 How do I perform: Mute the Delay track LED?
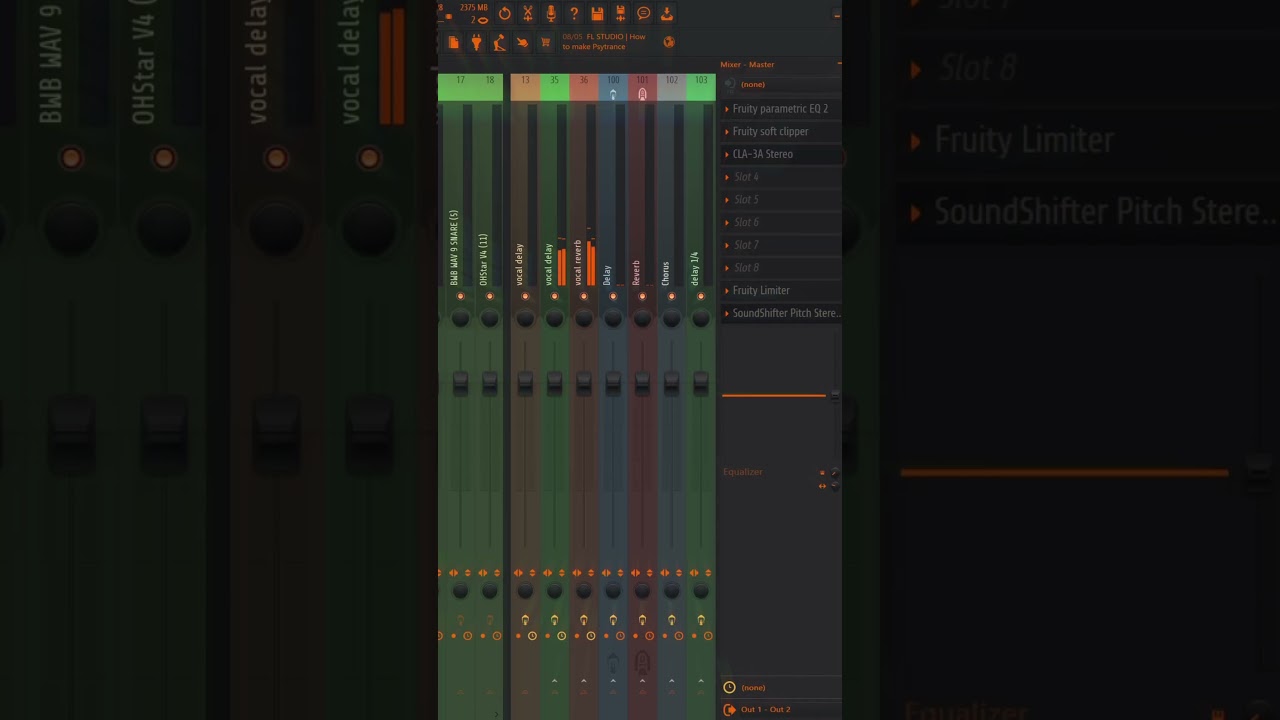pos(613,296)
